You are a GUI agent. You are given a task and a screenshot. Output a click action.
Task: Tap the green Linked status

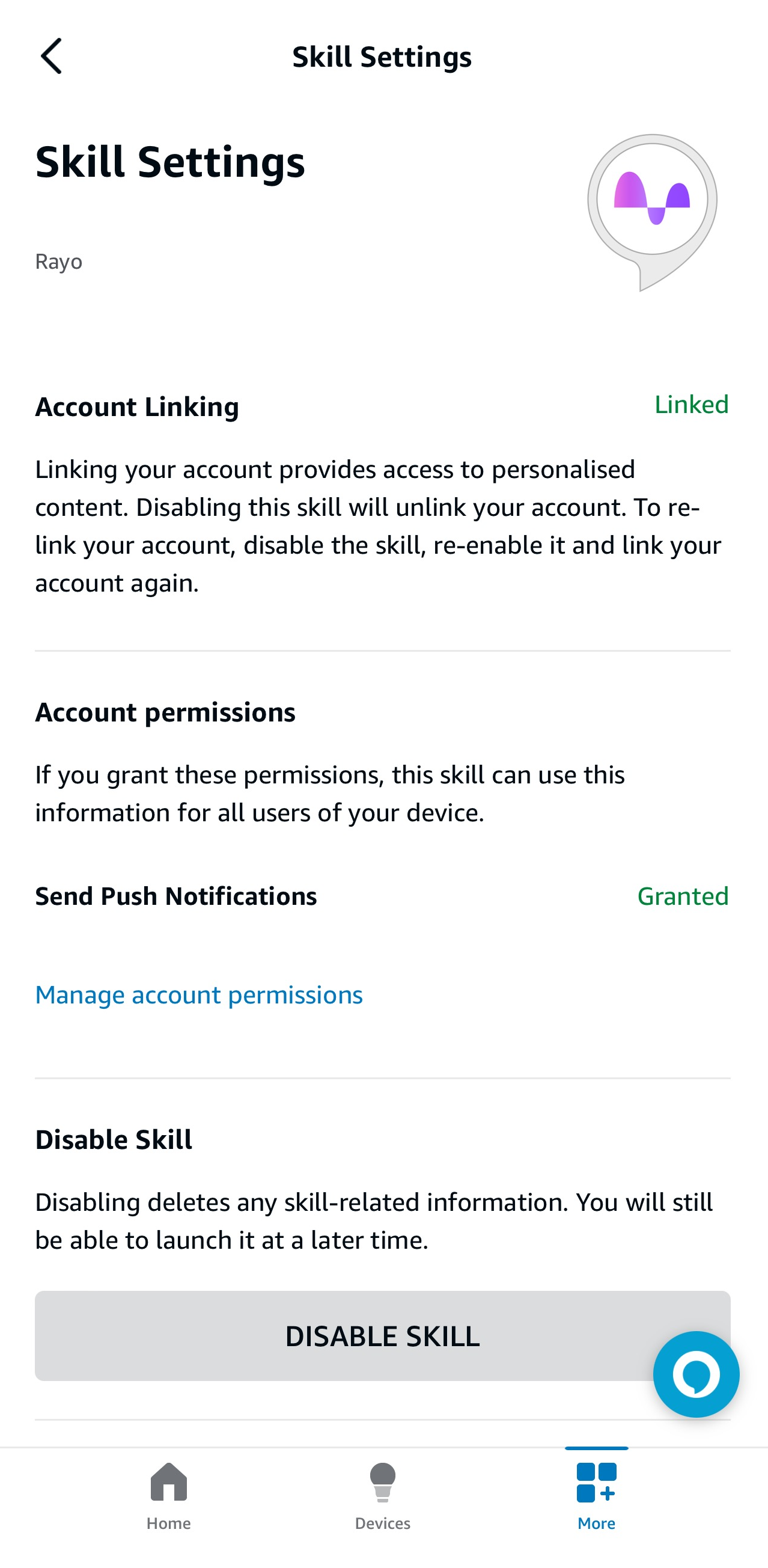coord(692,404)
